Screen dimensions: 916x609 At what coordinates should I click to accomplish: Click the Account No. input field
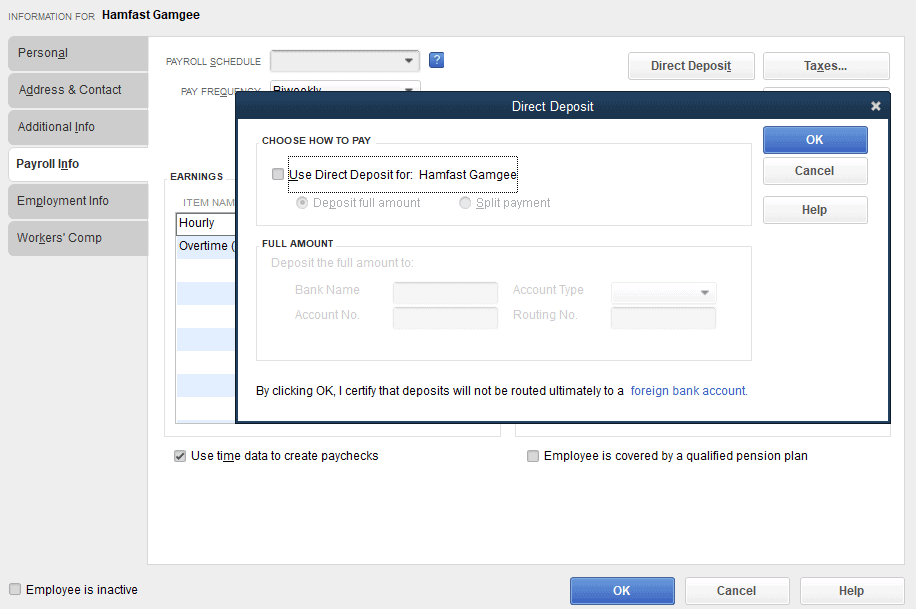coord(445,318)
